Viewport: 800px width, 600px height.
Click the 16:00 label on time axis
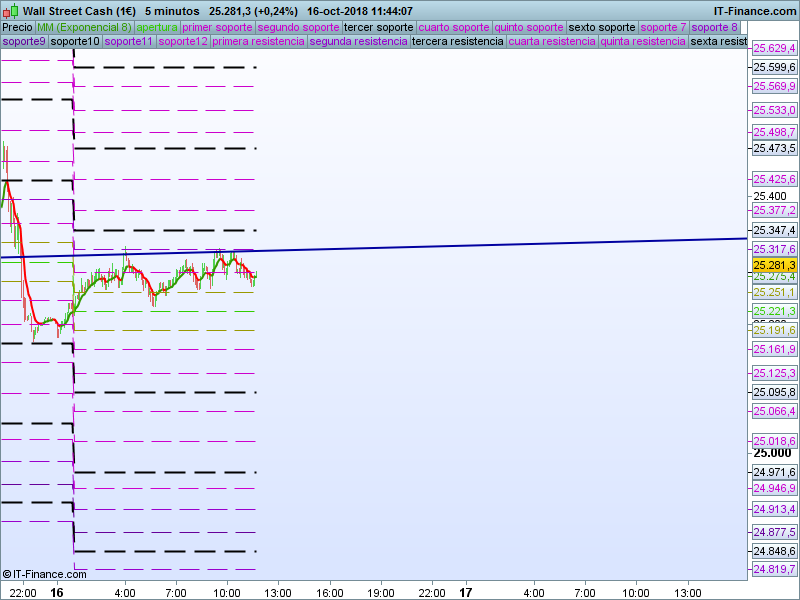tap(329, 592)
